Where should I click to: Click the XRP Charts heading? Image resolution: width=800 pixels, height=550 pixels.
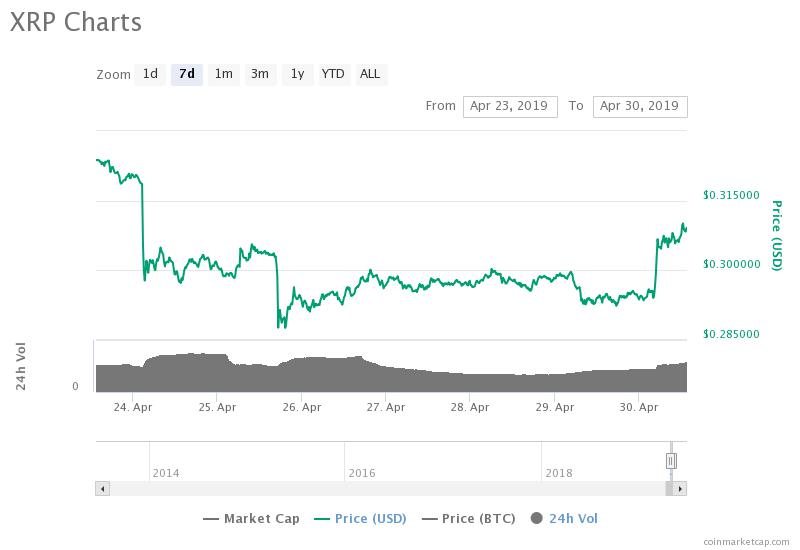coord(76,22)
